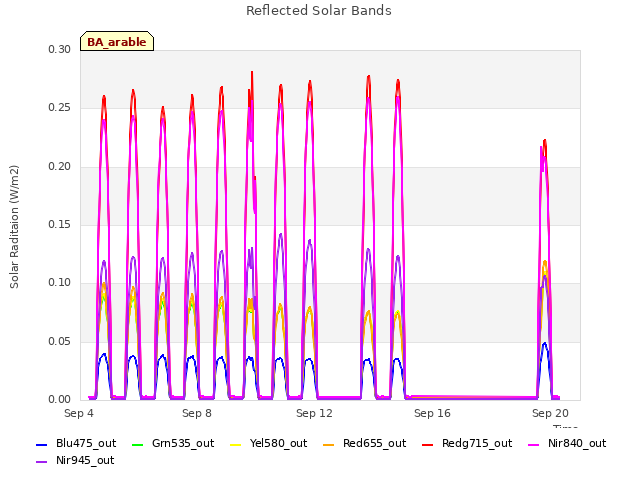Screen dimensions: 640x480
Task: Click the orange Red655_out color marker
Action: tap(329, 444)
